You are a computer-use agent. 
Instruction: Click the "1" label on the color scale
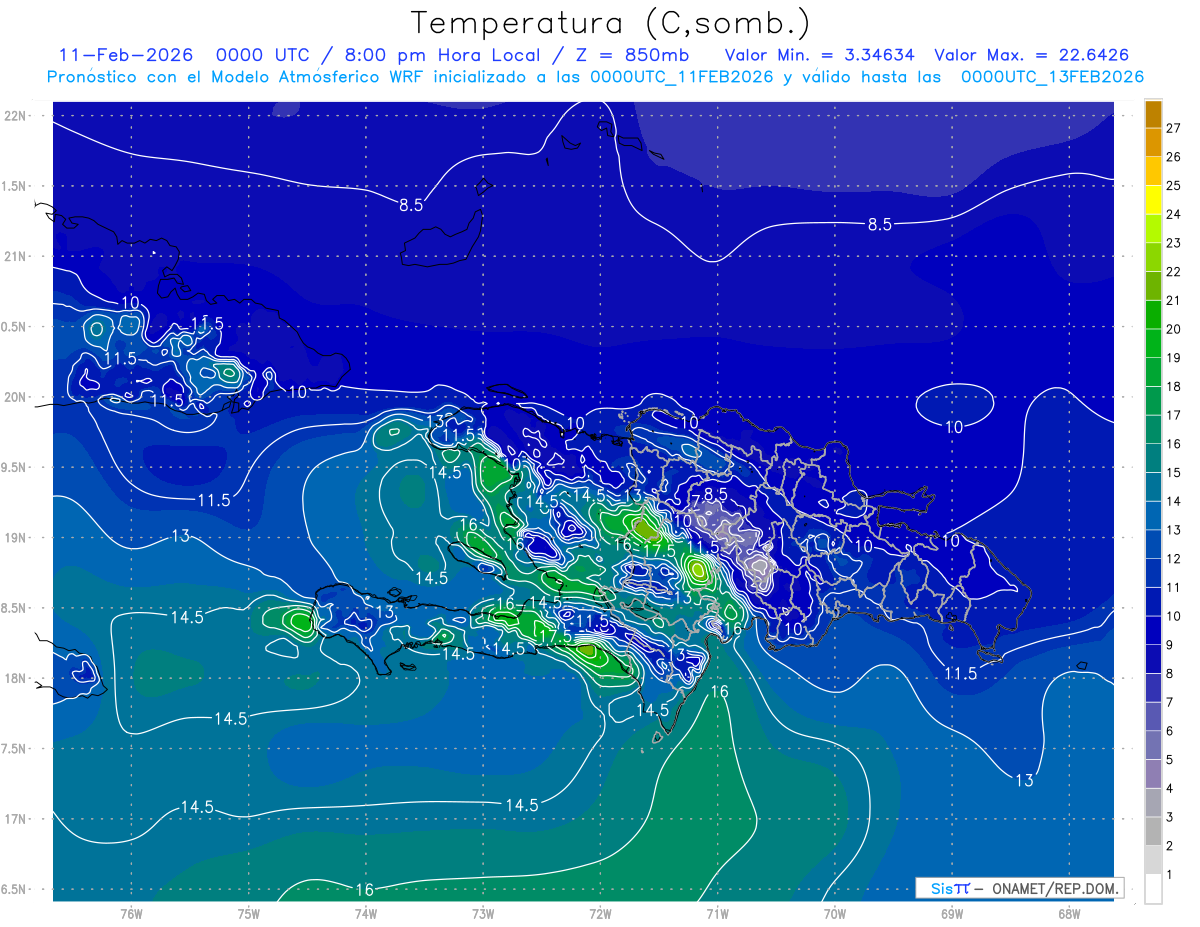click(x=1170, y=875)
